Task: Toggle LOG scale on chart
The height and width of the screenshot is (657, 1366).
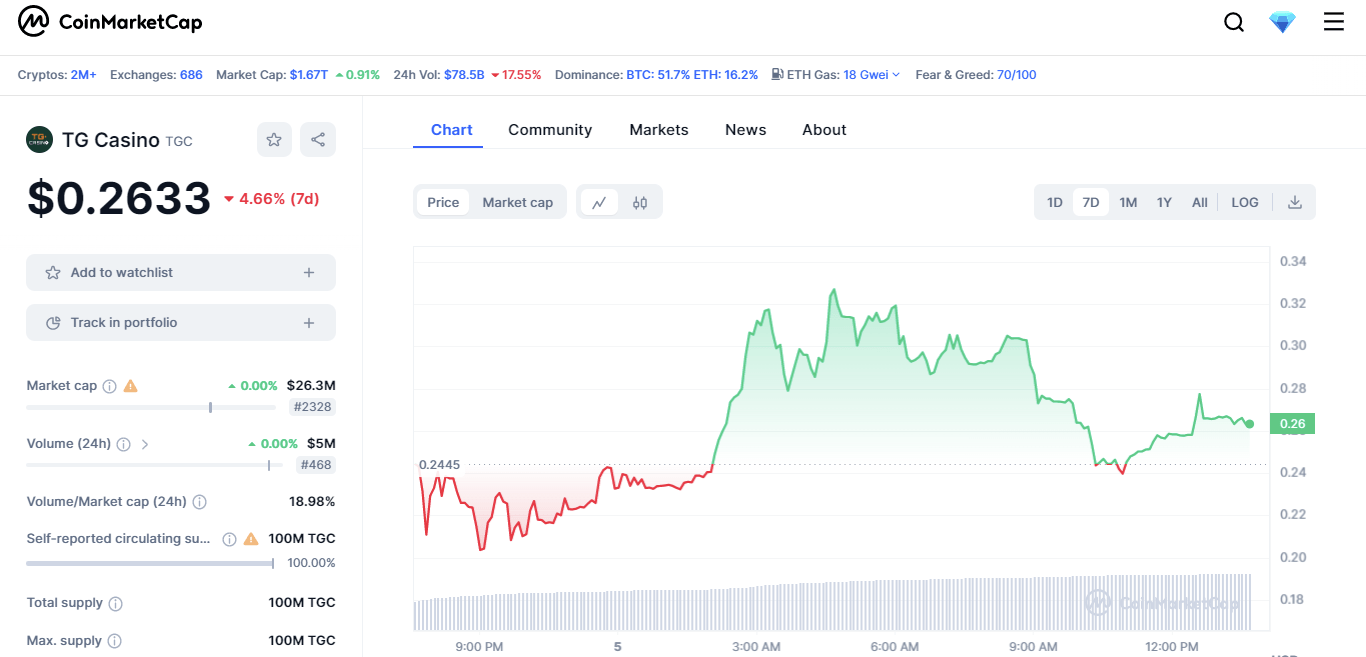Action: (1245, 202)
